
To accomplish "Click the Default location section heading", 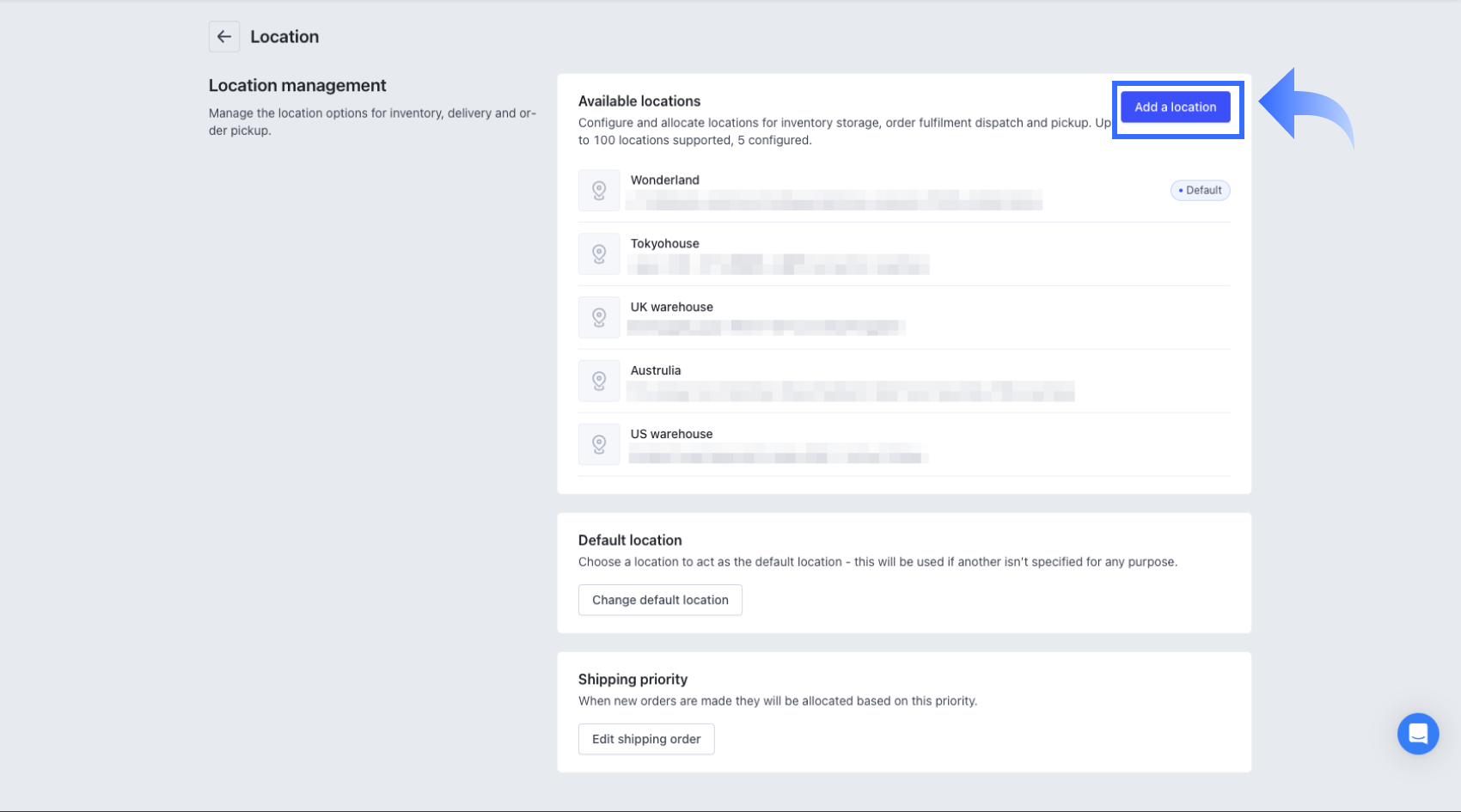I will coord(629,540).
